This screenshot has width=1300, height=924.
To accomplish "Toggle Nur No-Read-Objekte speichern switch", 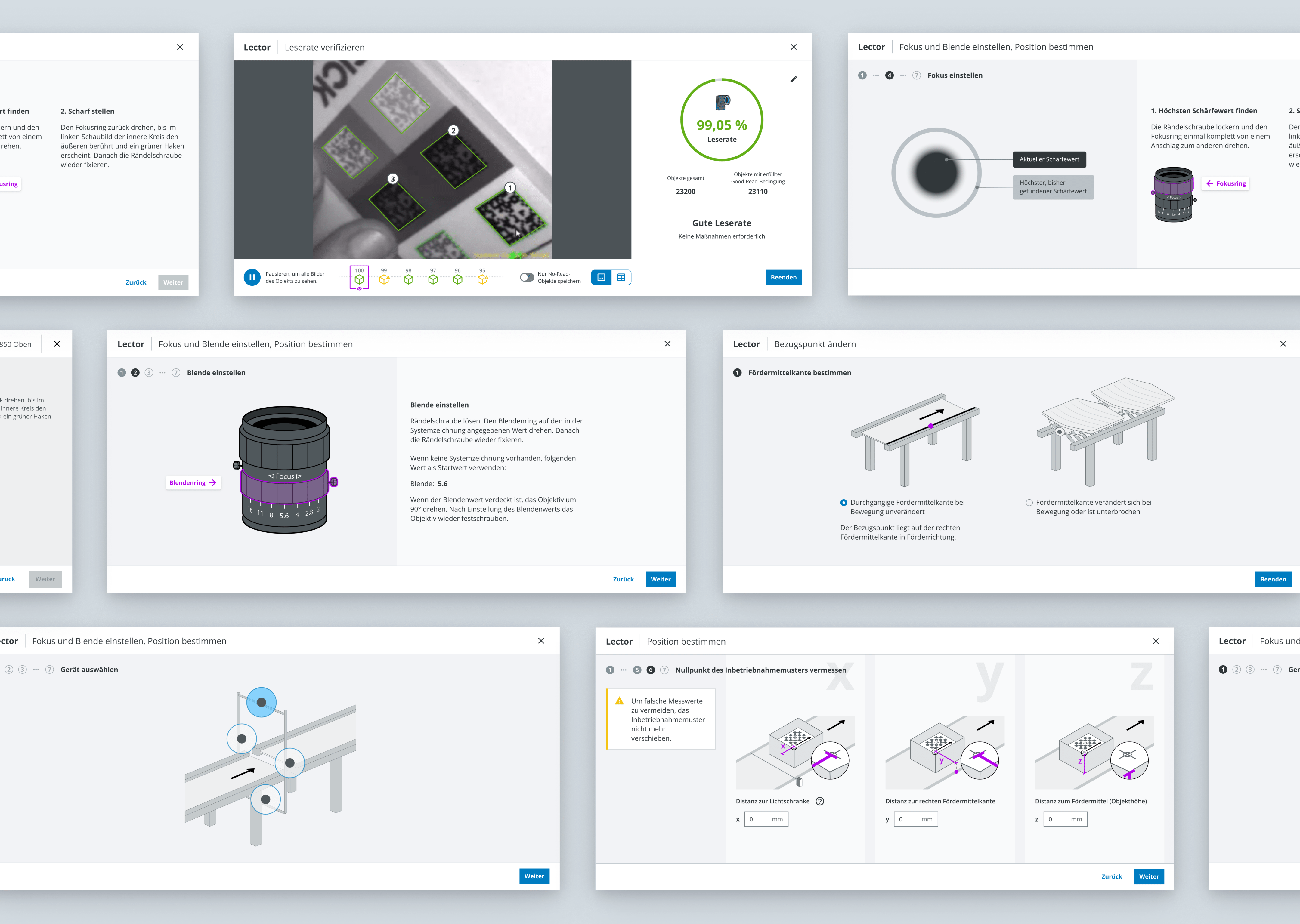I will 527,277.
